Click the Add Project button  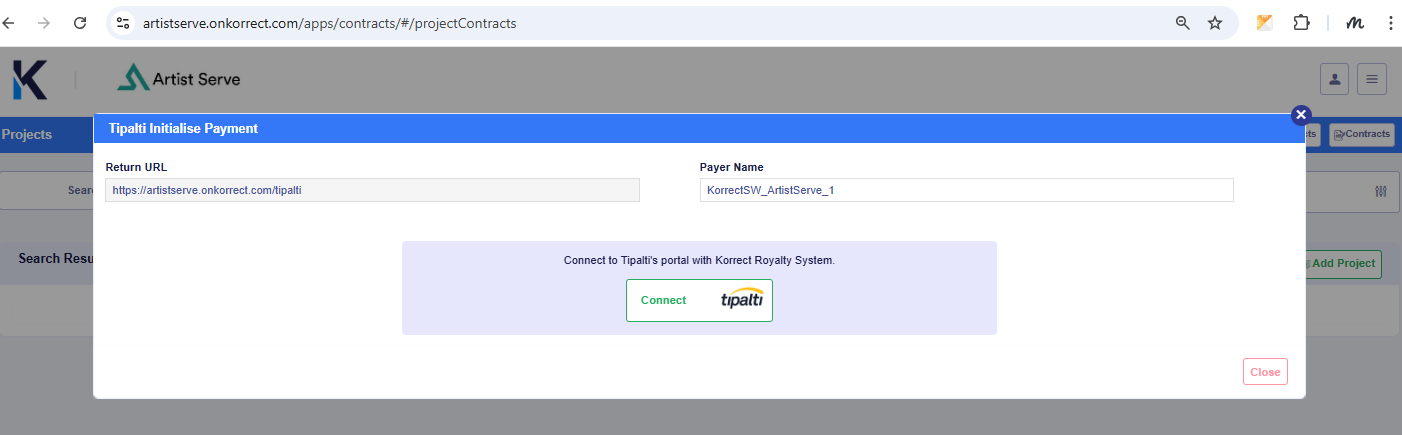coord(1341,263)
